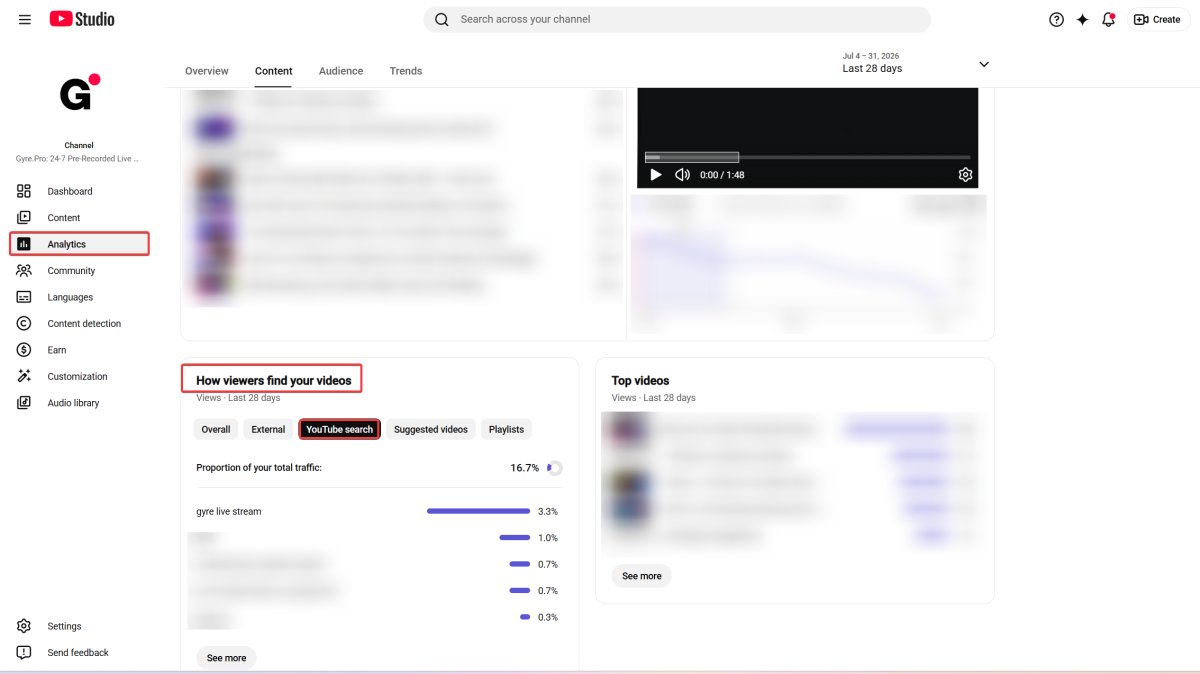
Task: Click the Create button
Action: [1157, 19]
